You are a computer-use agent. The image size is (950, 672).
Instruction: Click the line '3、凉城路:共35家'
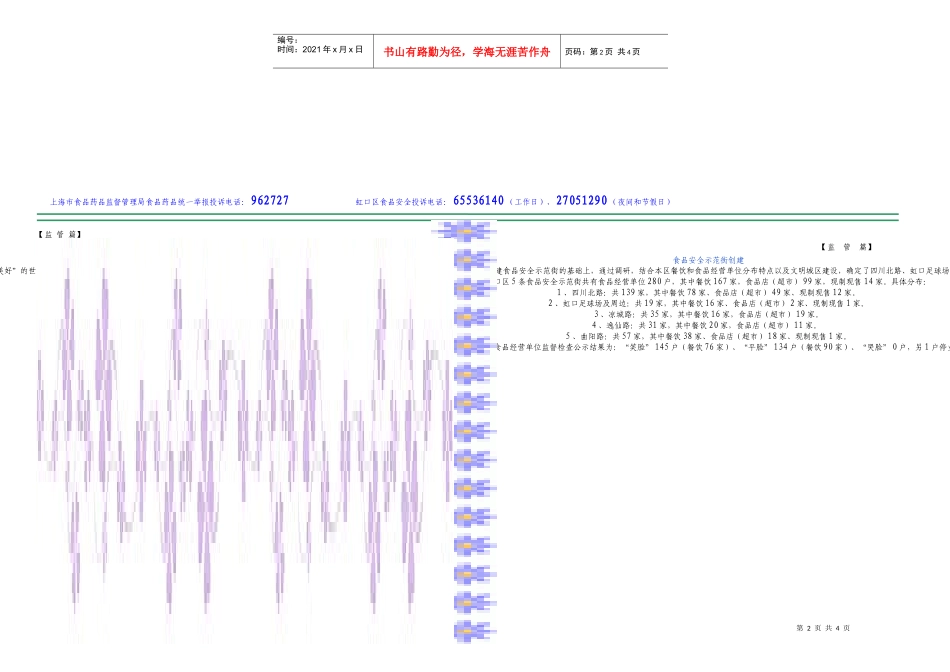coord(706,314)
